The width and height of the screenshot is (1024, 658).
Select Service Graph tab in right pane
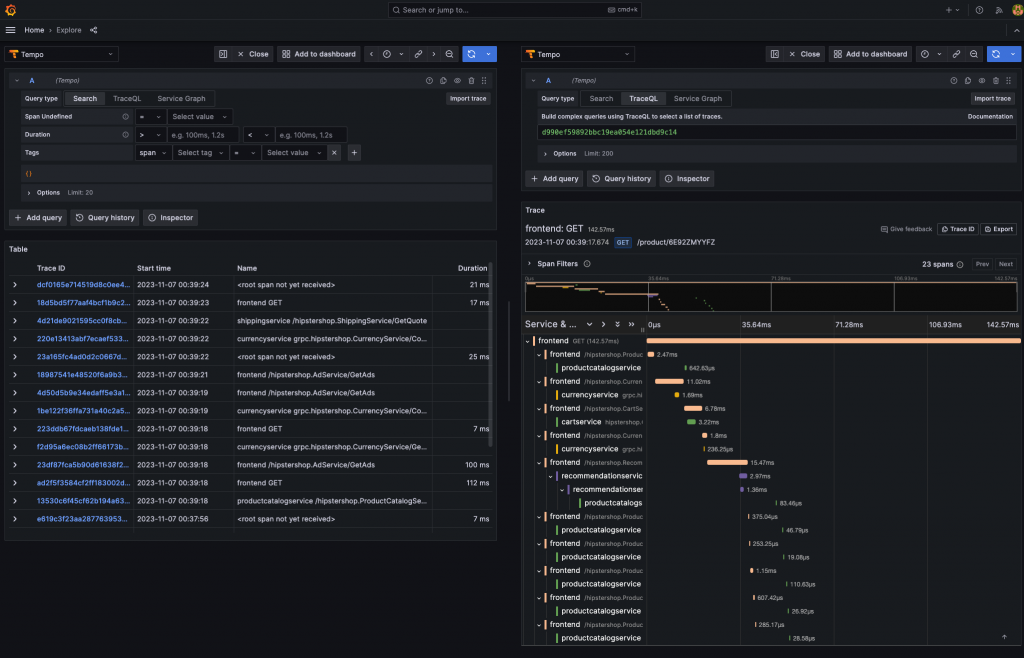point(697,99)
